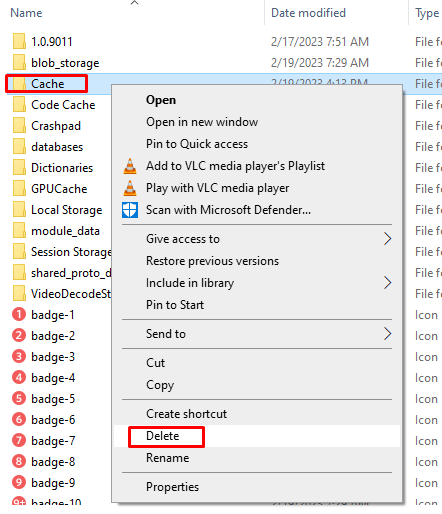Choose Delete from the context menu
Screen dimensions: 442x514
point(162,436)
